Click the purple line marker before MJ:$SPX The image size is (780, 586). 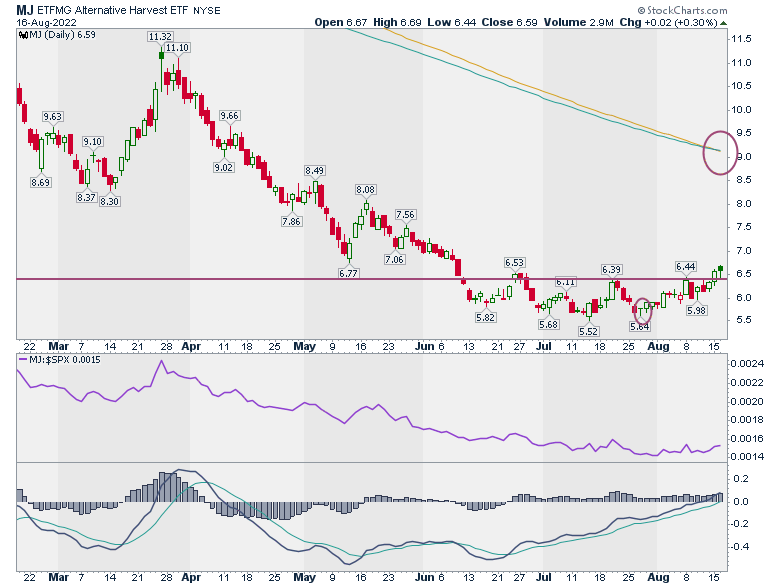pyautogui.click(x=23, y=359)
